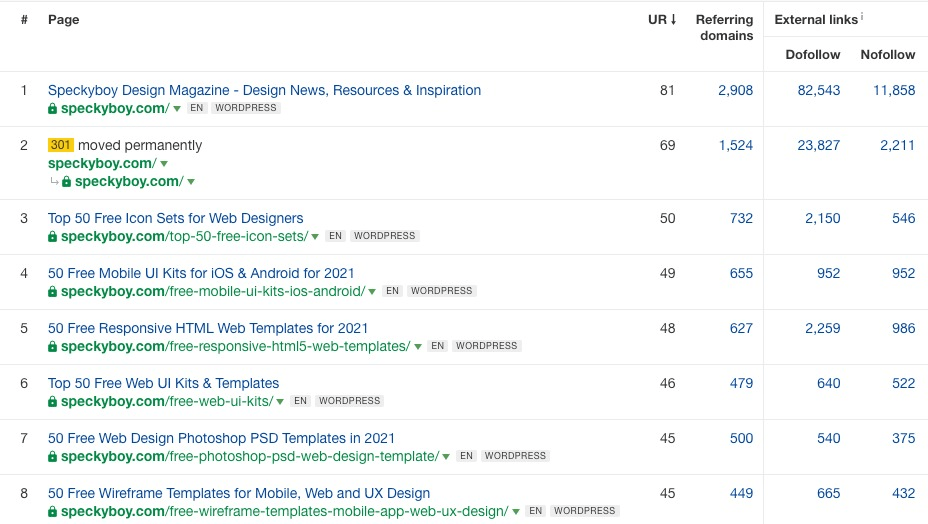The height and width of the screenshot is (524, 928).
Task: Expand dropdown for free-web-ui-kits URL
Action: (280, 401)
